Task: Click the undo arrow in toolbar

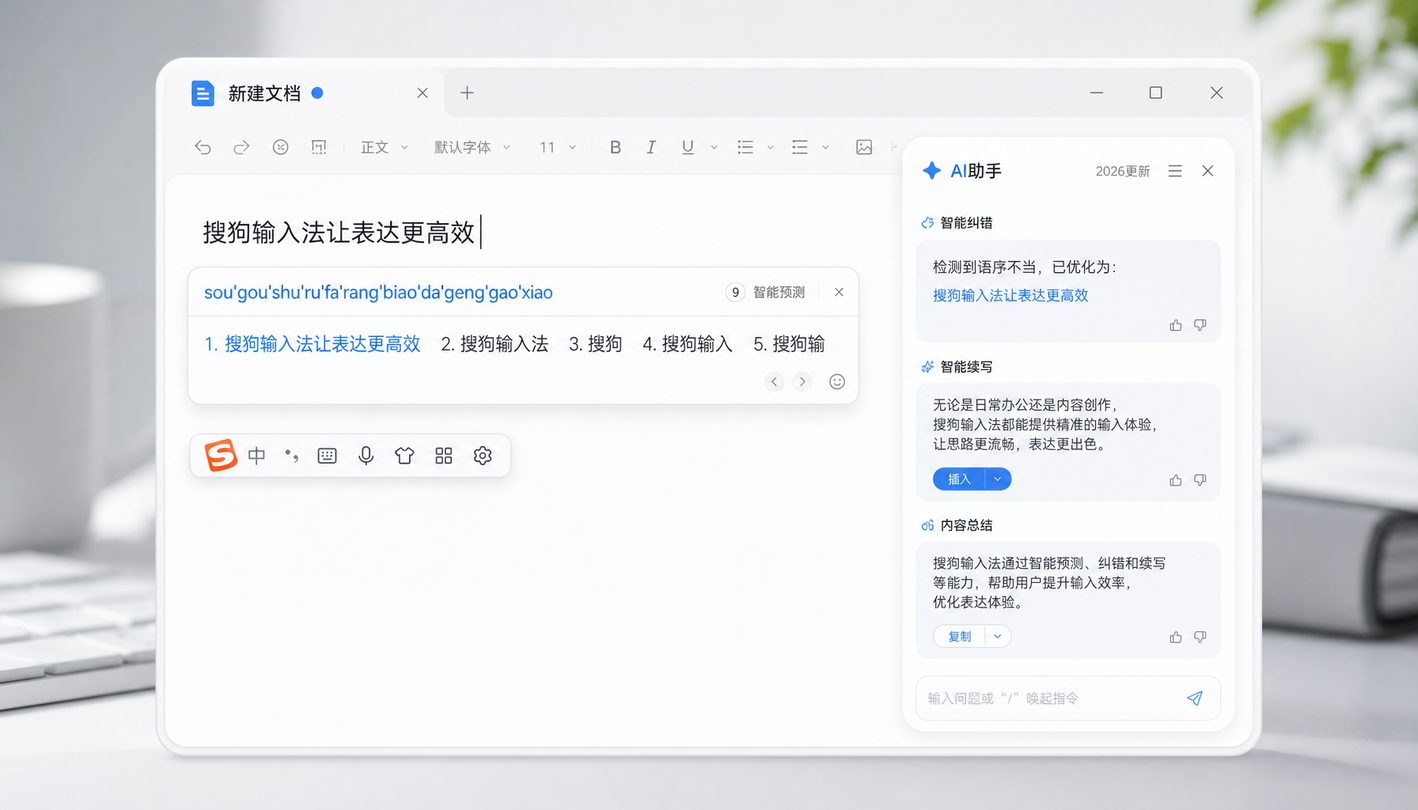Action: click(203, 147)
